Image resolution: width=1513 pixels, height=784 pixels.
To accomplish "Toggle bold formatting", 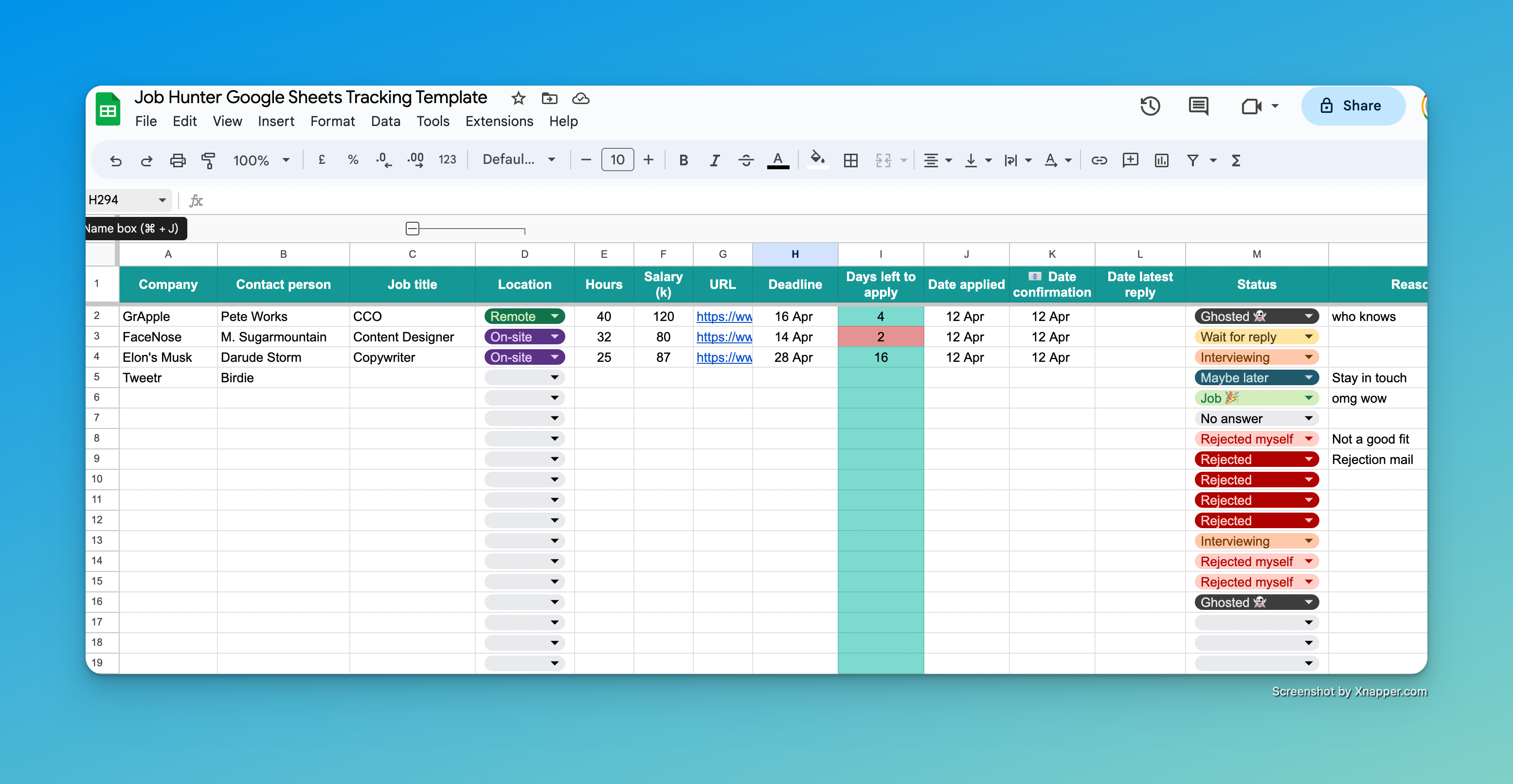I will pyautogui.click(x=683, y=160).
